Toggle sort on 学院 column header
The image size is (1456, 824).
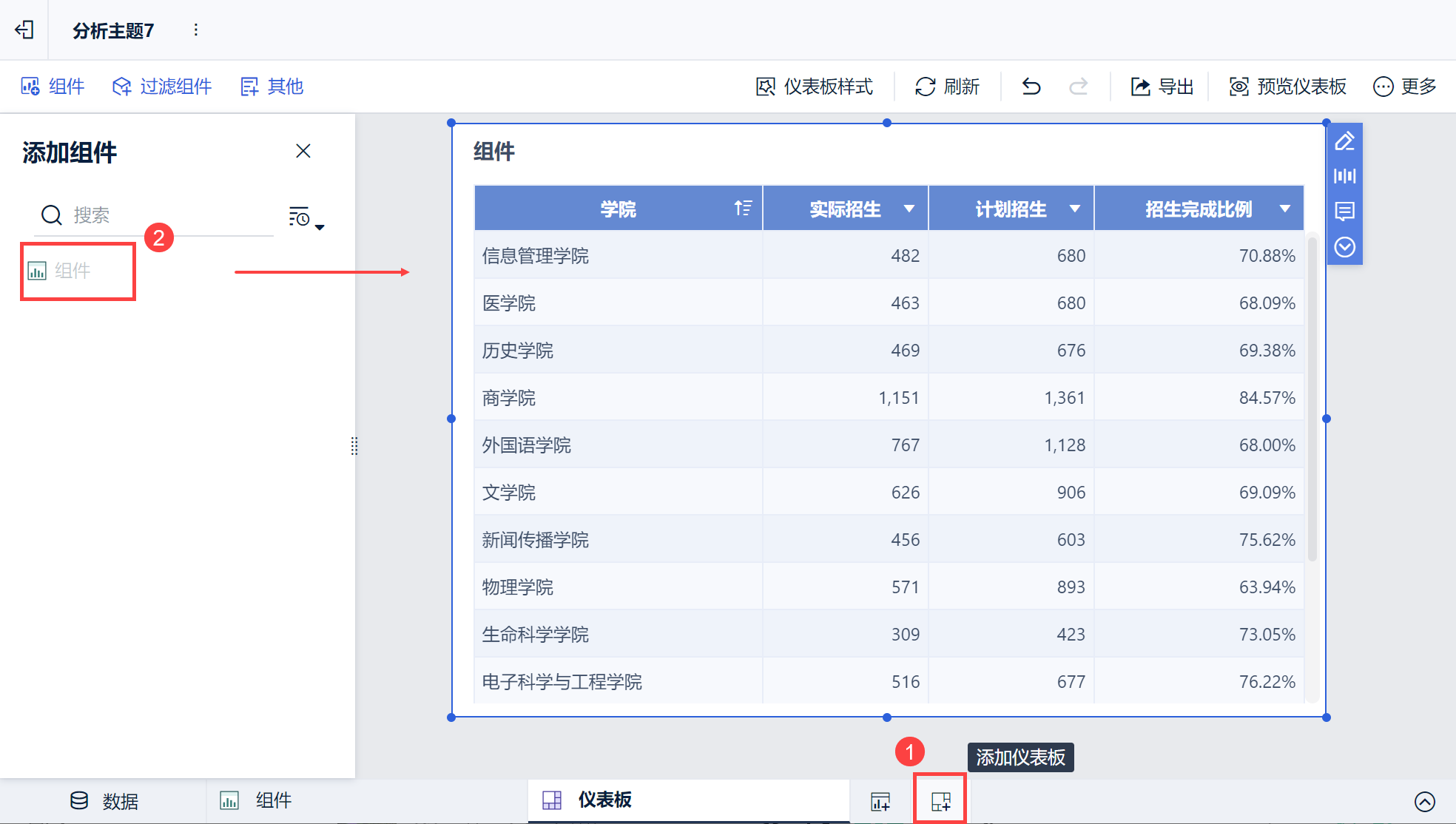pyautogui.click(x=743, y=209)
